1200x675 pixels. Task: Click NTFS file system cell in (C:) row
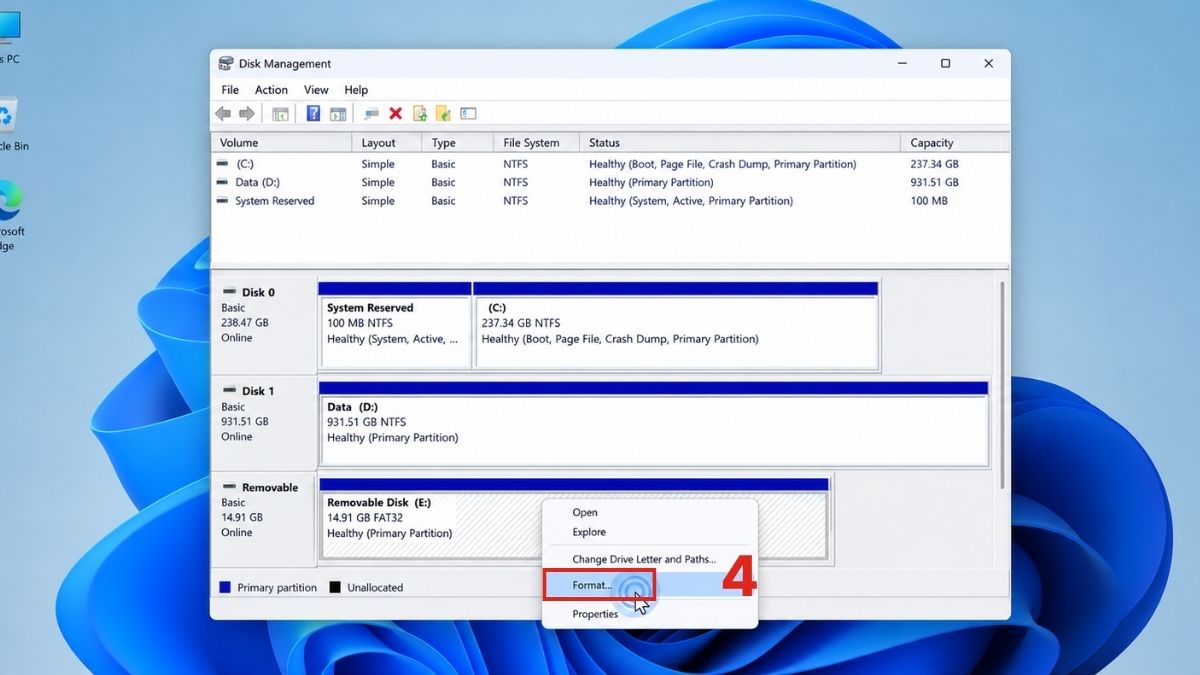(x=516, y=164)
